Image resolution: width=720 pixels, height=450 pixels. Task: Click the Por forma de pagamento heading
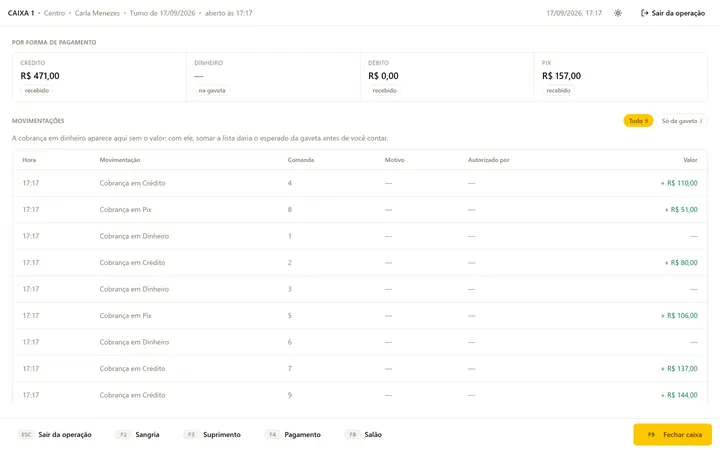[x=54, y=42]
